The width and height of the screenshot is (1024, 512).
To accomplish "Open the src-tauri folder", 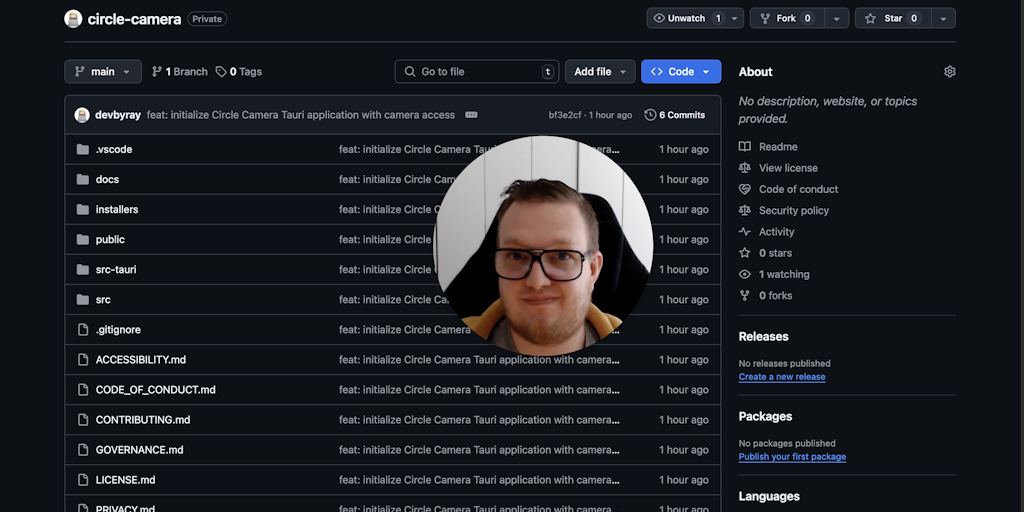I will coord(116,270).
